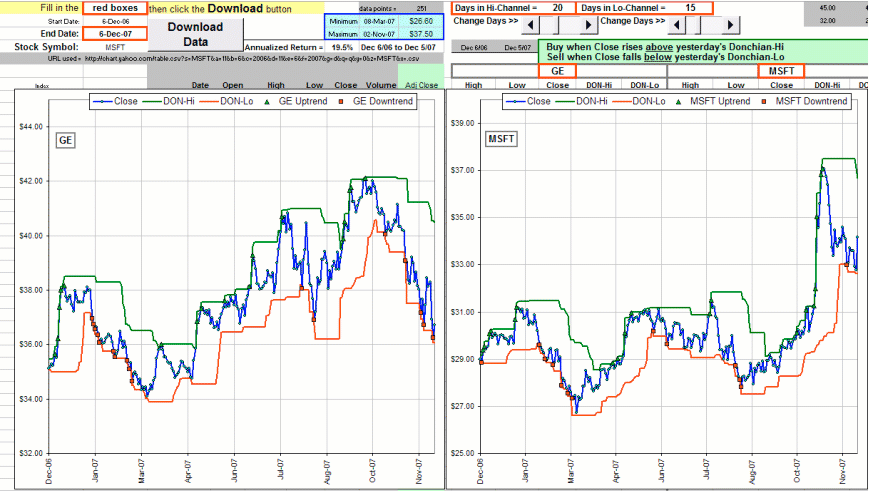Select the green Adj Close column header
This screenshot has height=491, width=869.
pos(421,85)
